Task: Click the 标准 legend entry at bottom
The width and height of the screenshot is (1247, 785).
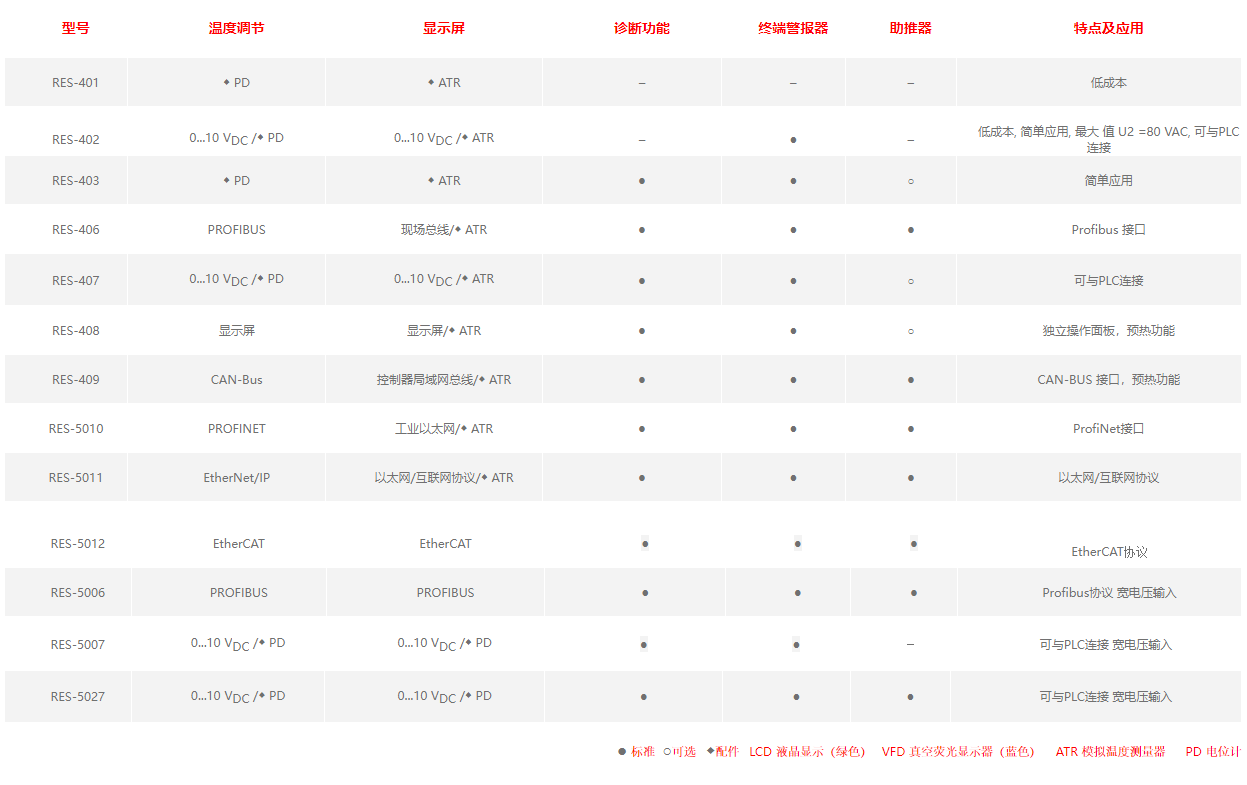Action: click(x=636, y=752)
